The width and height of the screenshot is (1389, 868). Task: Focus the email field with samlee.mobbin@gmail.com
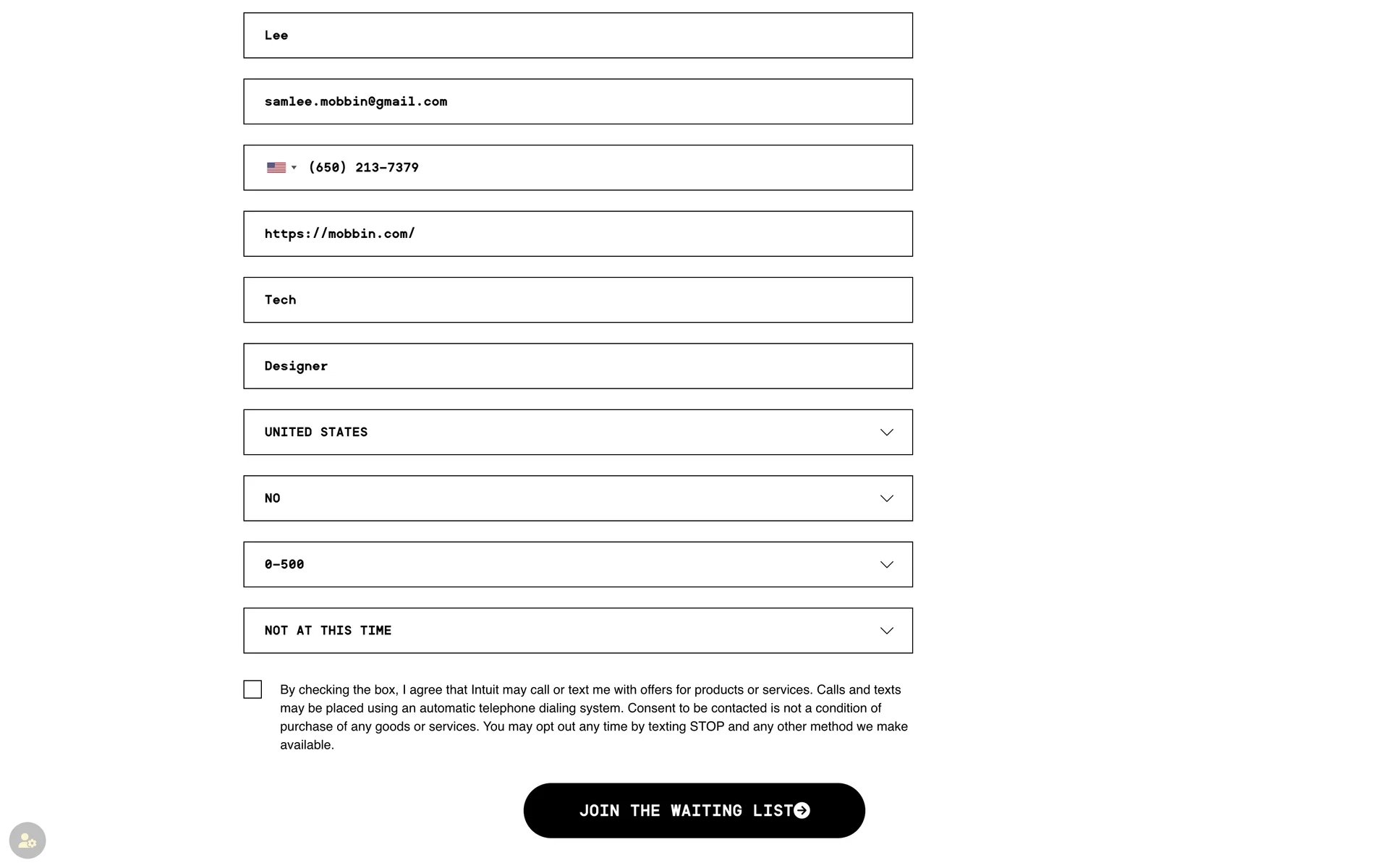coord(577,102)
